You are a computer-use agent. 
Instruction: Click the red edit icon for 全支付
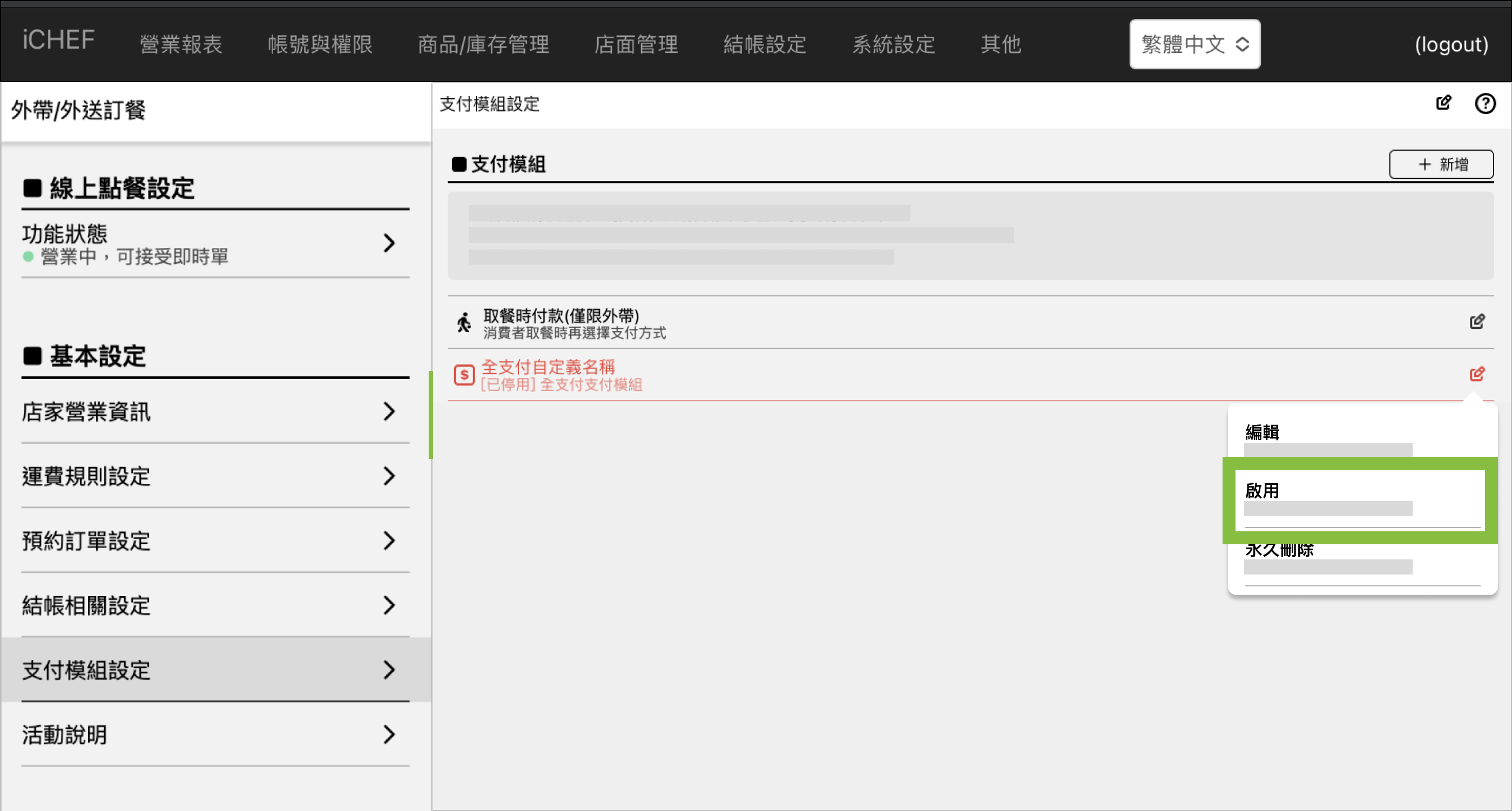(1477, 374)
